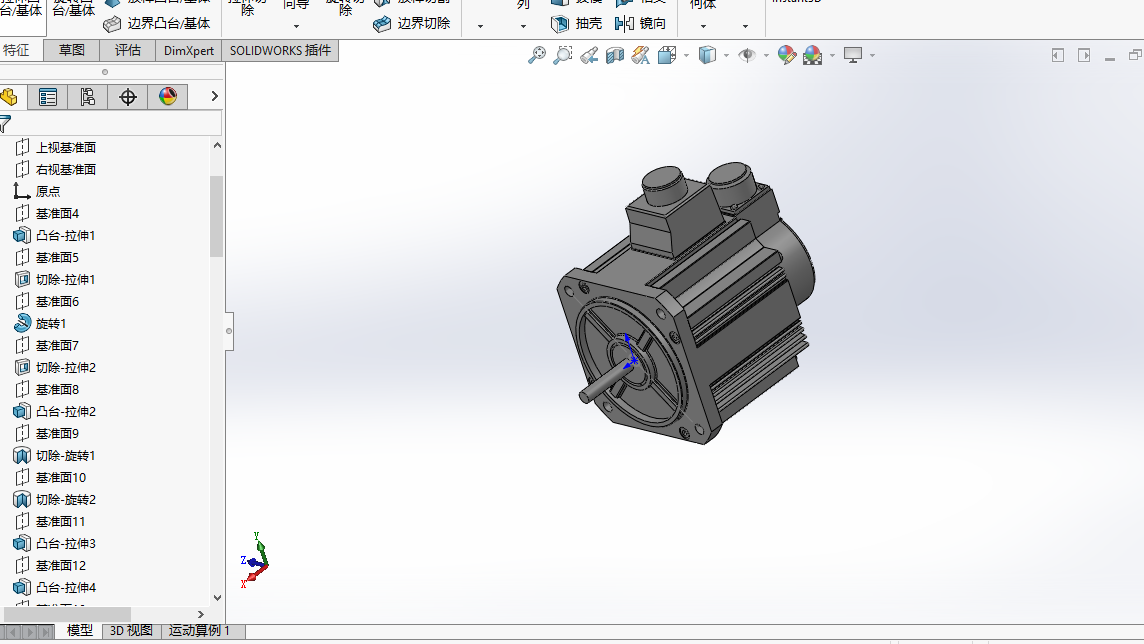
Task: Click the Zoom to Fit icon
Action: click(537, 55)
